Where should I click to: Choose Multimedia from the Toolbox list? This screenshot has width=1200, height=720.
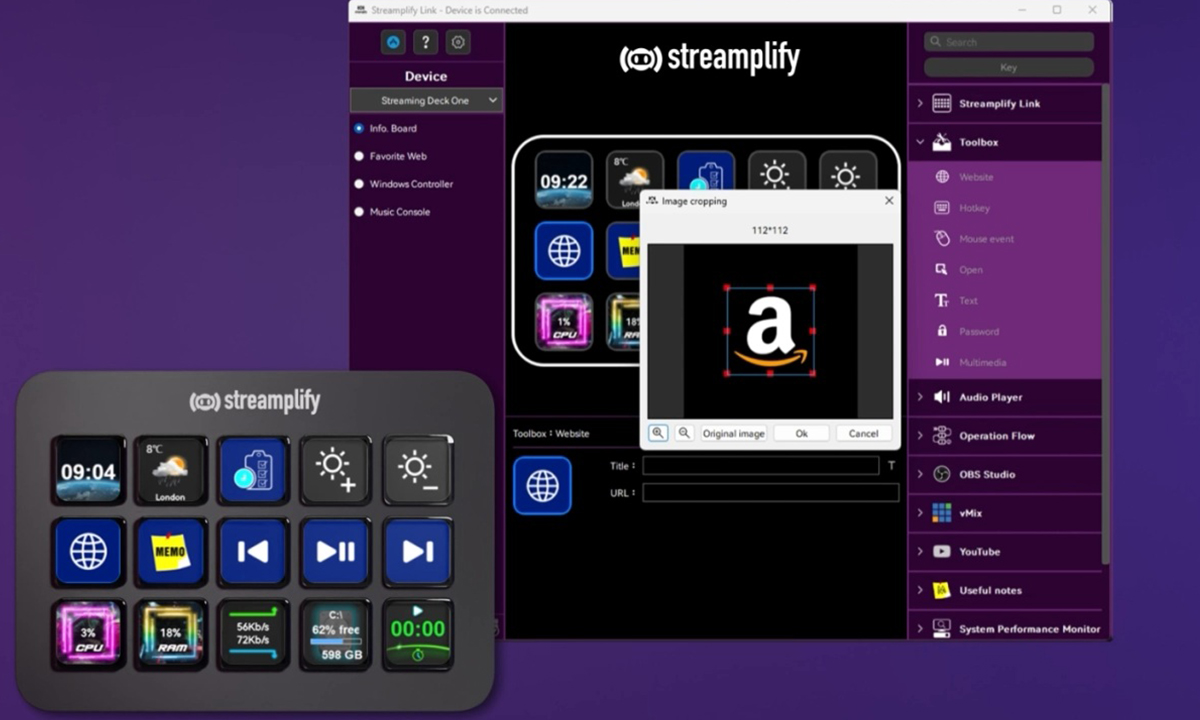(982, 362)
